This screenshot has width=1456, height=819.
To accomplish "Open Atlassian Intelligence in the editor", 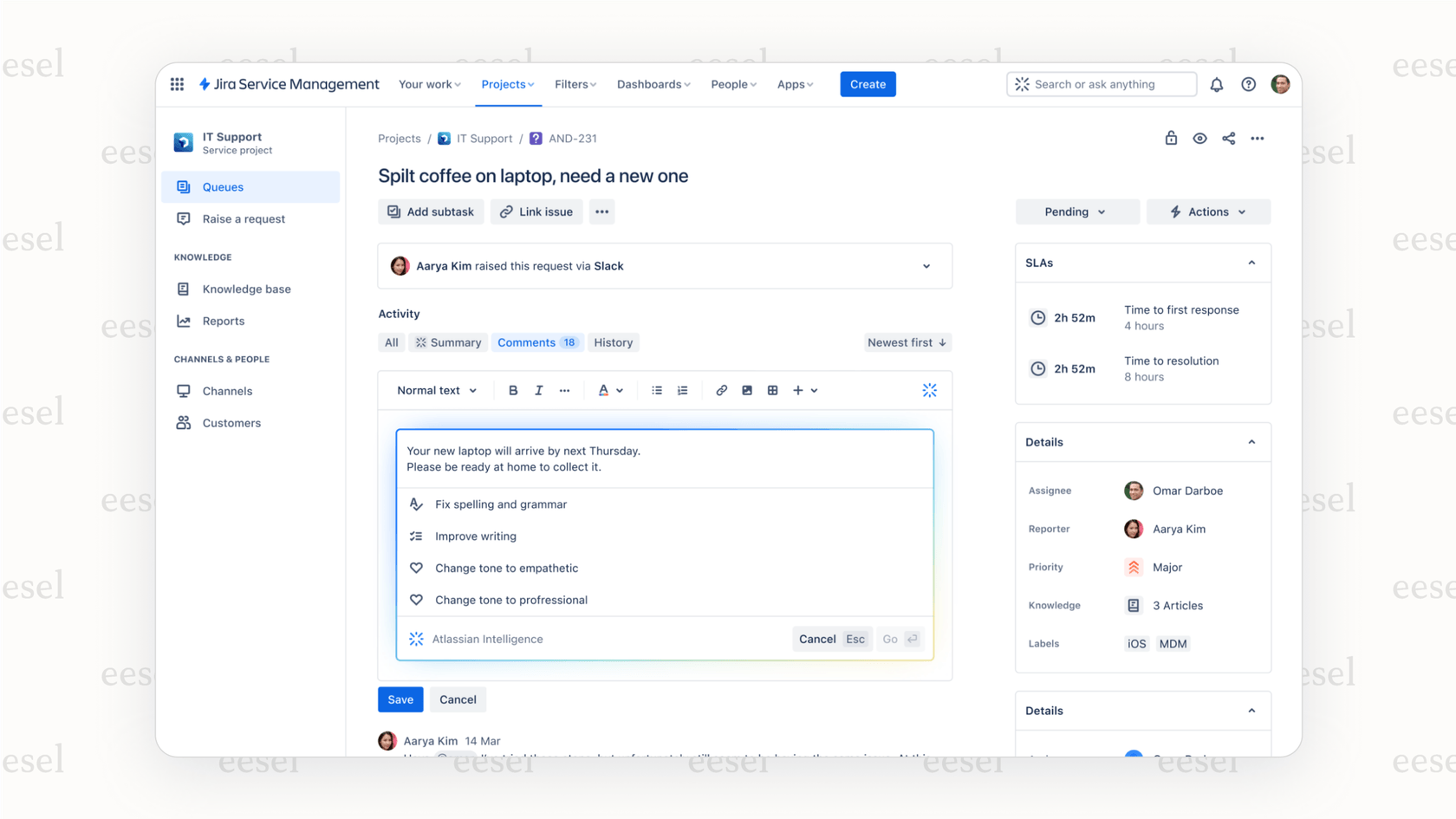I will tap(929, 390).
